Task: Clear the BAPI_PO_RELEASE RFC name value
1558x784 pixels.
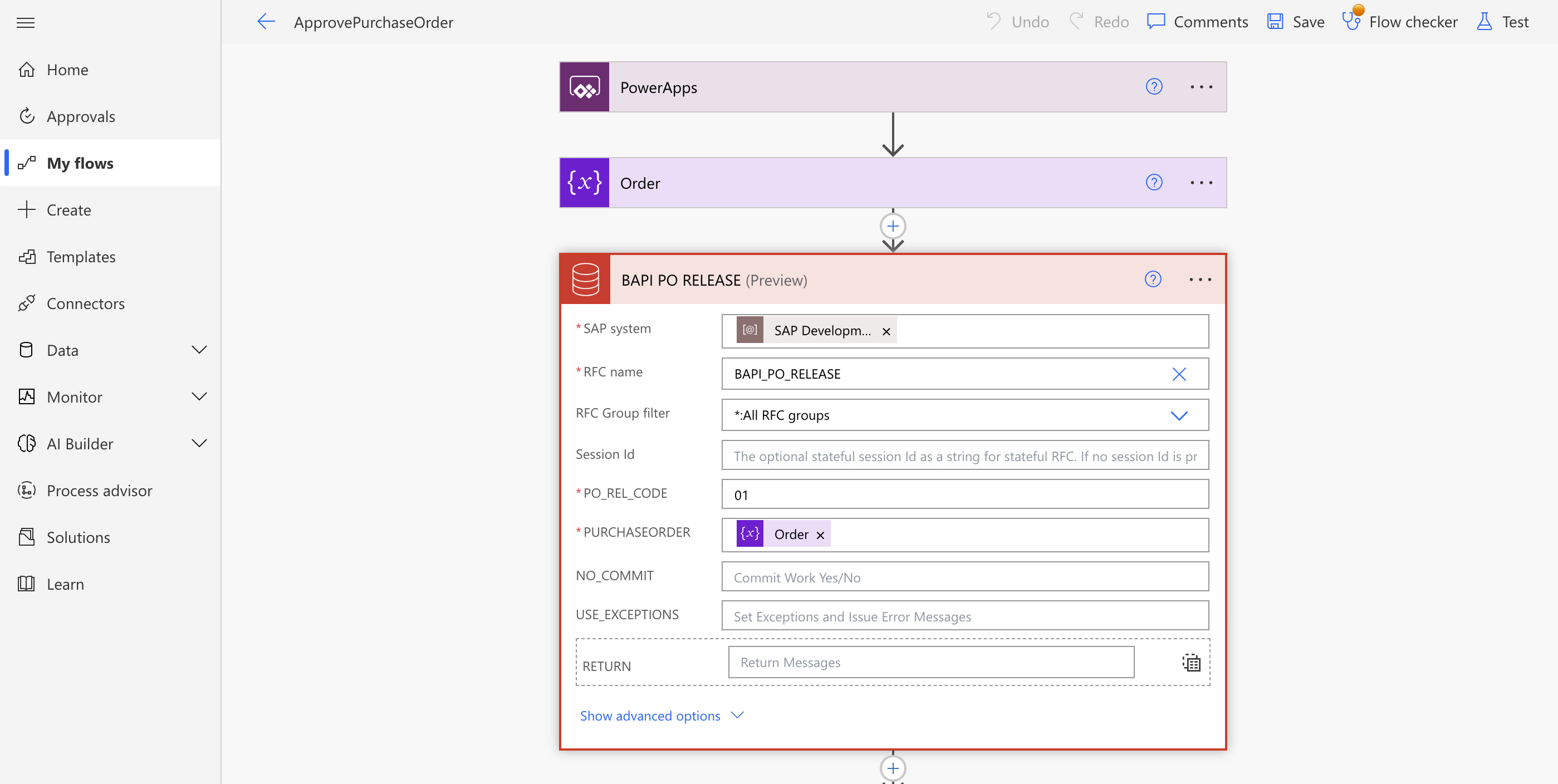Action: point(1179,374)
